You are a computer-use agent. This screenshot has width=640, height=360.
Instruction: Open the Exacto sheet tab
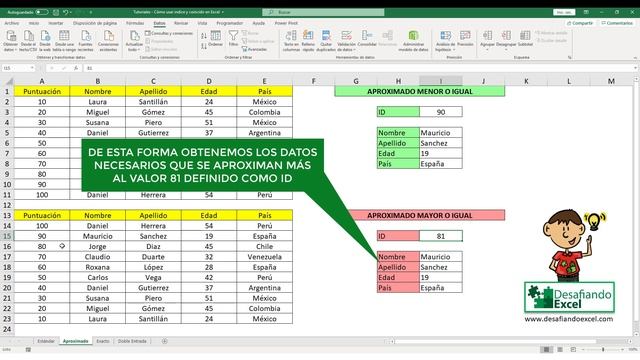103,341
